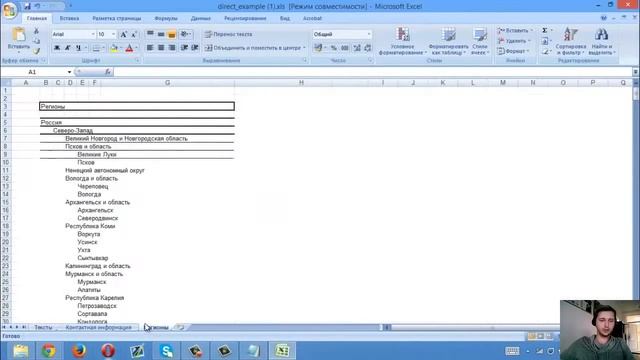Open Format as Table (Форматировать как таблицу) menu
This screenshot has height=360, width=640.
tap(448, 41)
